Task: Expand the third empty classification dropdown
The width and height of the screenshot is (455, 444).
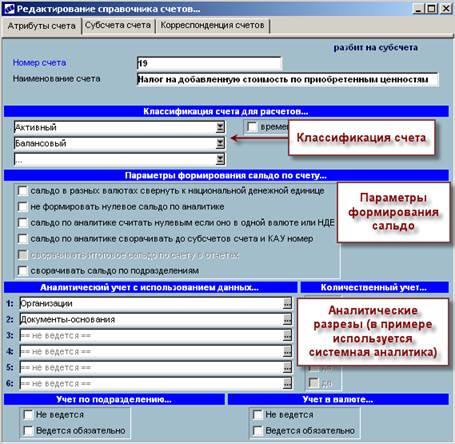Action: point(220,159)
